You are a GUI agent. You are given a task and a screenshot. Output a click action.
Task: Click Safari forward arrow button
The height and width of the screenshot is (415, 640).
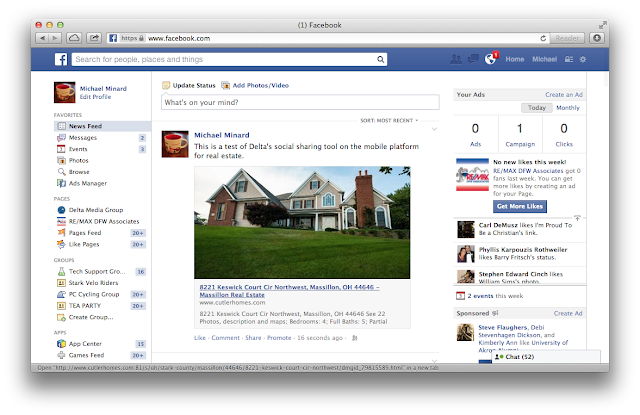pyautogui.click(x=55, y=38)
